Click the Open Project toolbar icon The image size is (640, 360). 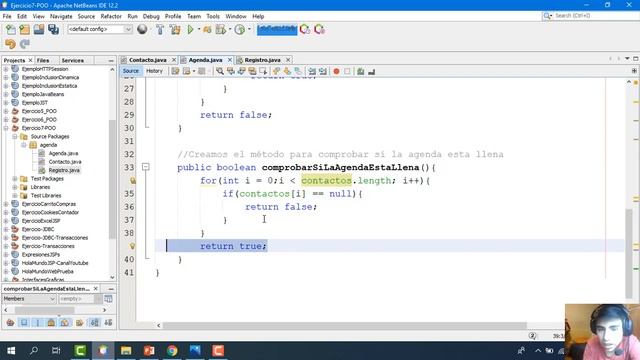(x=39, y=29)
